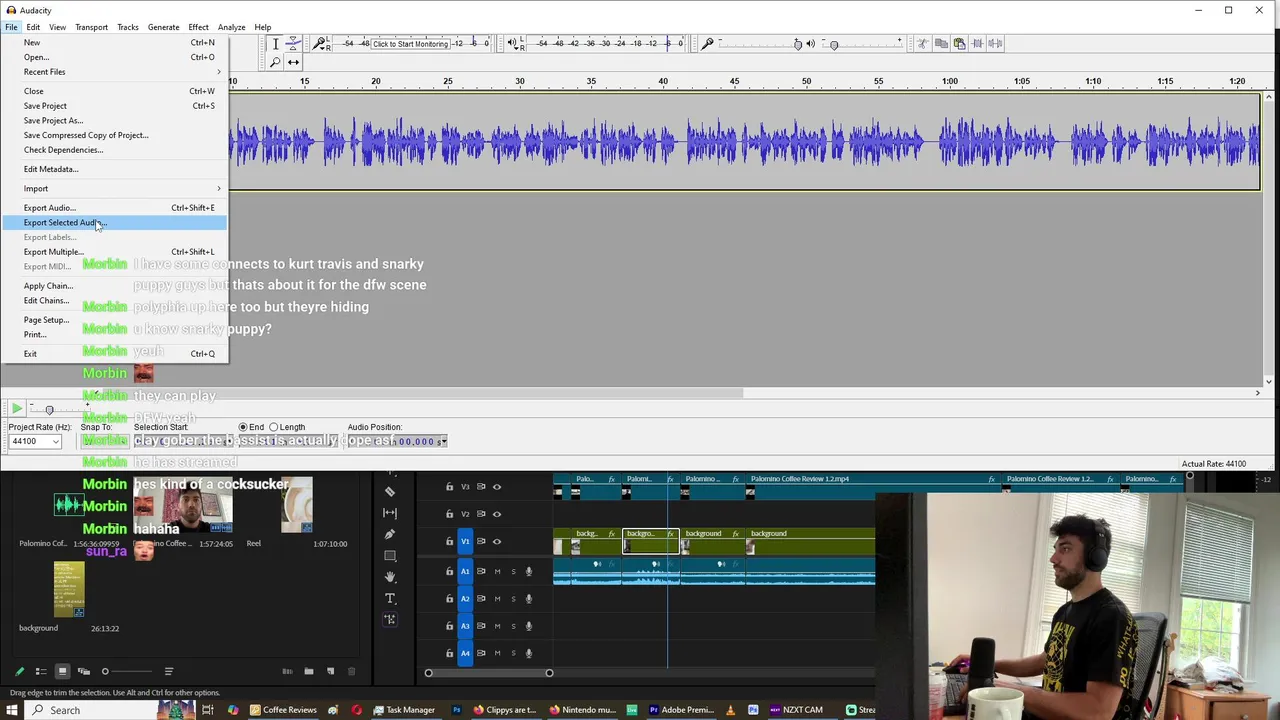Viewport: 1280px width, 720px height.
Task: Open the File menu
Action: tap(11, 27)
